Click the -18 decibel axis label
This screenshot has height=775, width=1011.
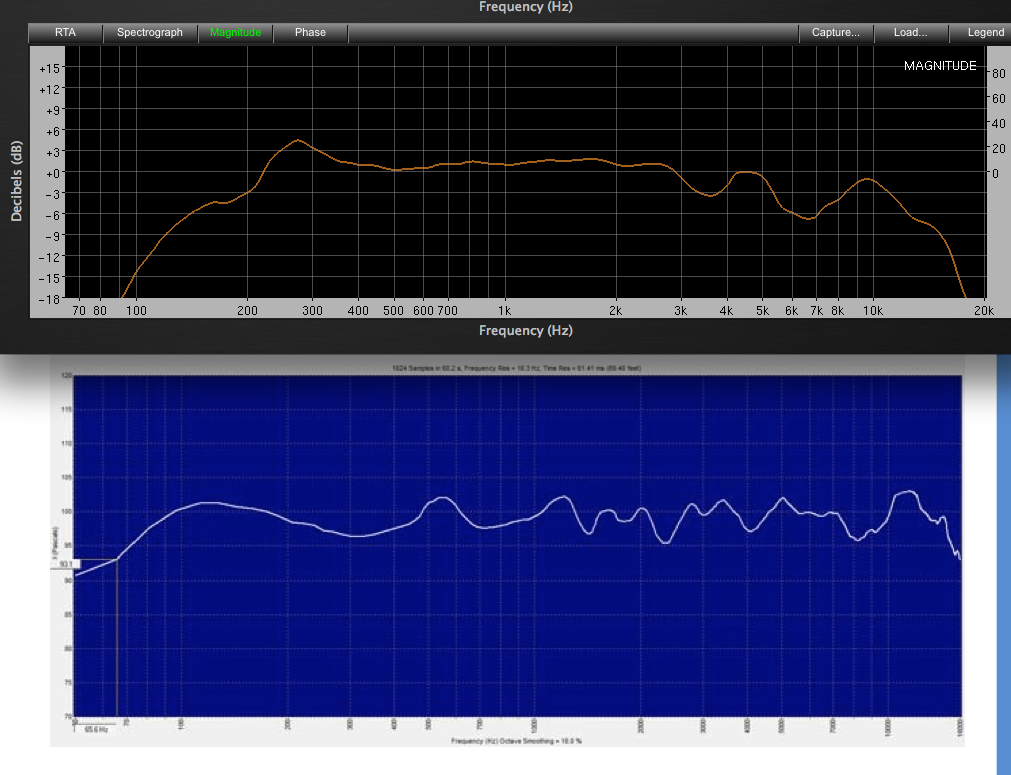[x=50, y=299]
